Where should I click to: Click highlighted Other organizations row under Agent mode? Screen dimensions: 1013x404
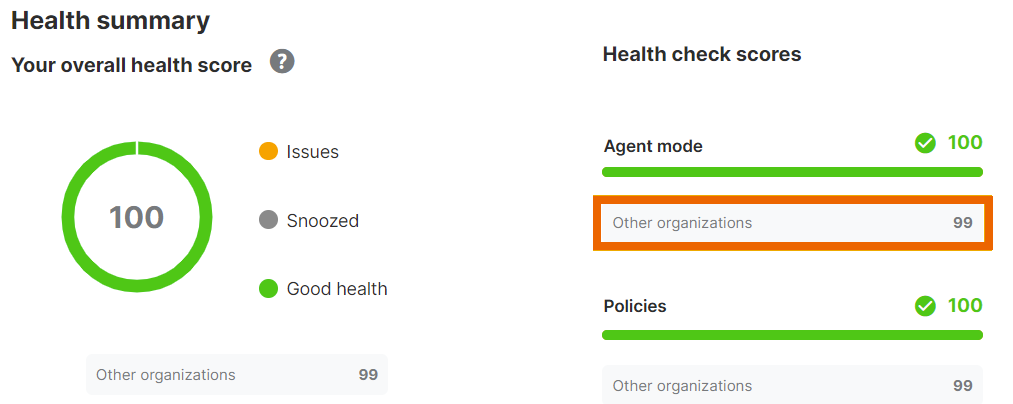[x=792, y=223]
